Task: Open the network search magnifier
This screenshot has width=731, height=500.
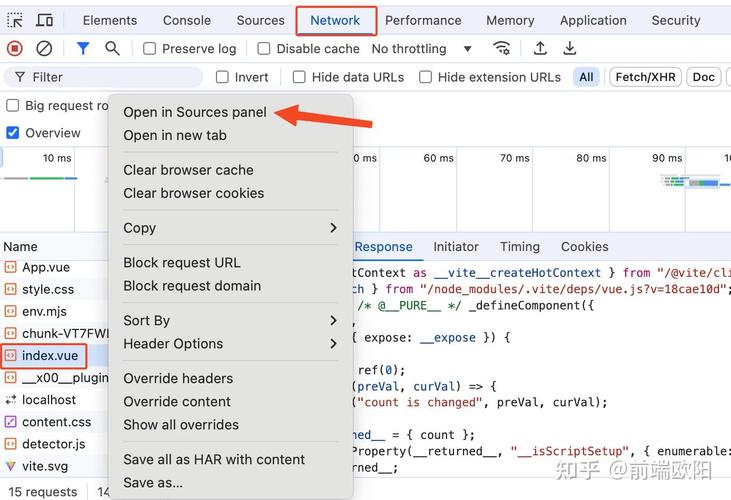Action: 112,48
